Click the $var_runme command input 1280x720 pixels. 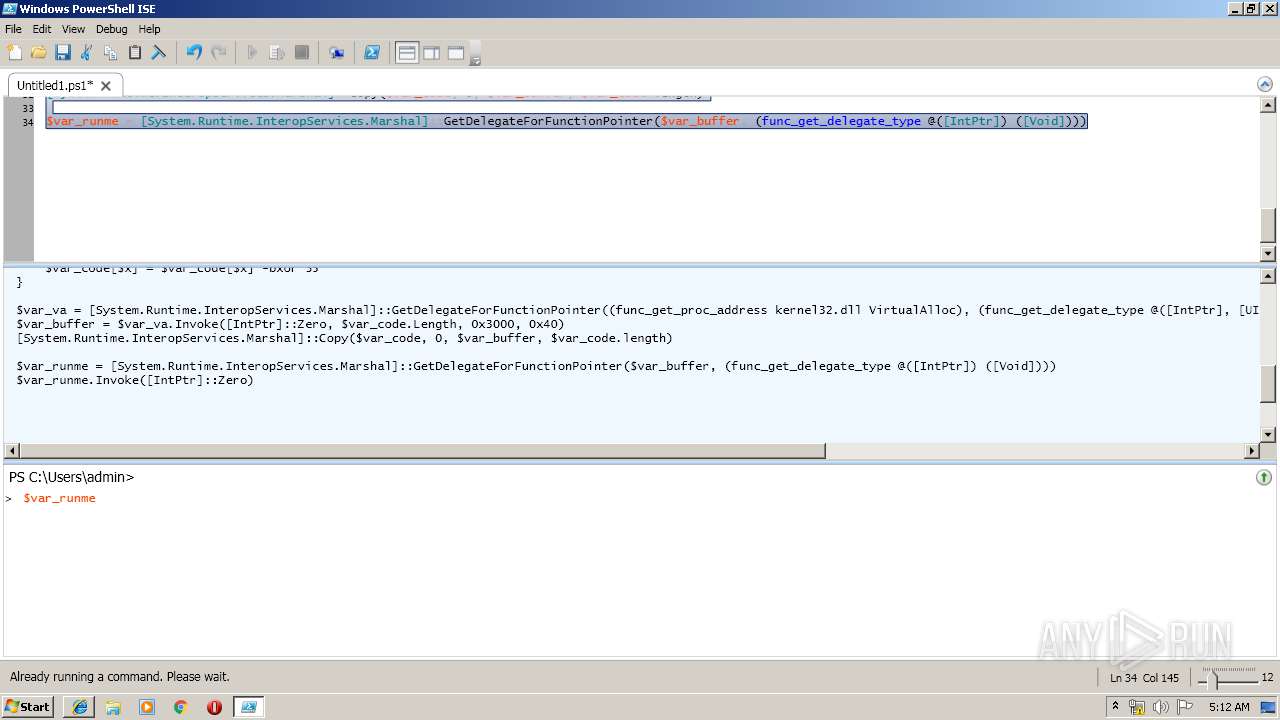coord(60,498)
